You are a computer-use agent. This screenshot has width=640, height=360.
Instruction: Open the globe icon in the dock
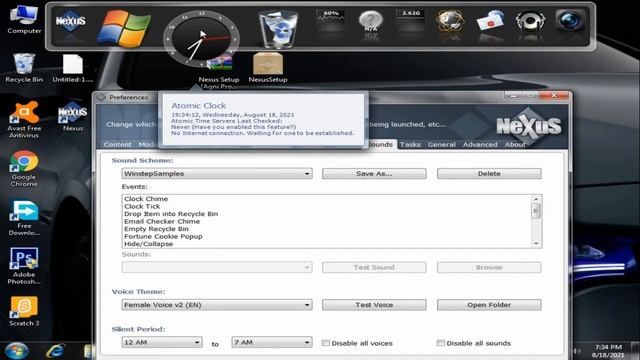(450, 21)
